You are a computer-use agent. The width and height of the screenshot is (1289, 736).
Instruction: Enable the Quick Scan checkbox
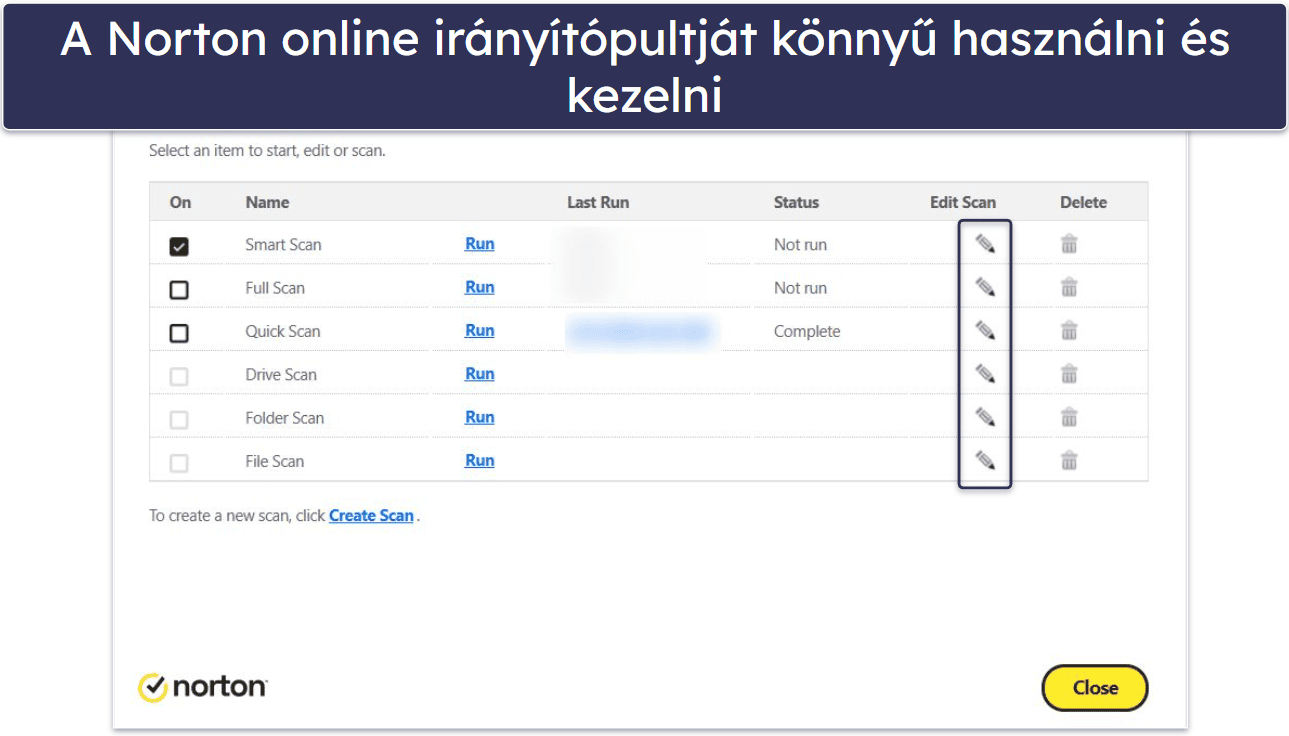coord(179,333)
